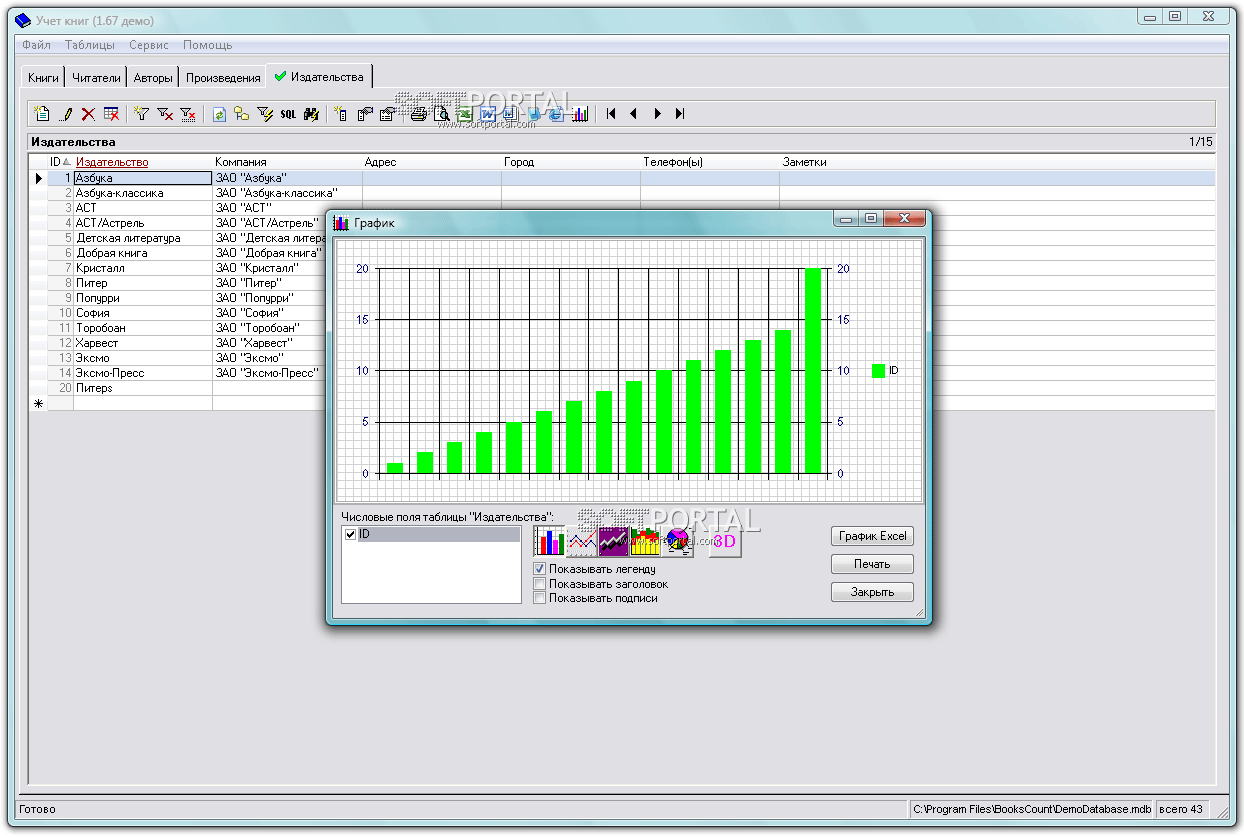
Task: Click the green refresh data icon
Action: pos(219,114)
